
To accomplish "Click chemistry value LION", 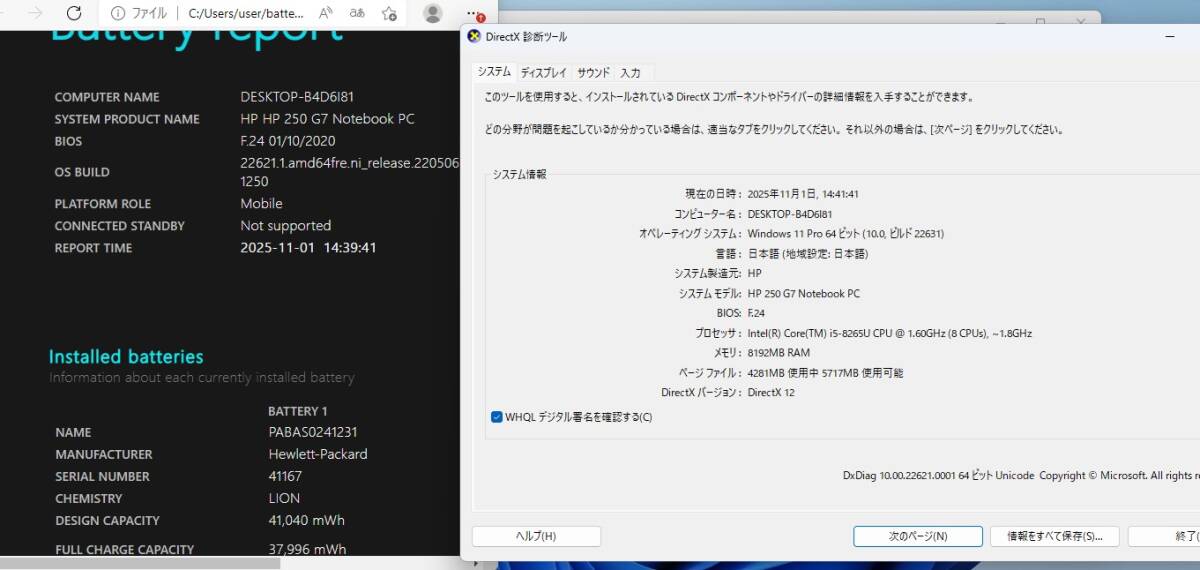I will point(284,498).
